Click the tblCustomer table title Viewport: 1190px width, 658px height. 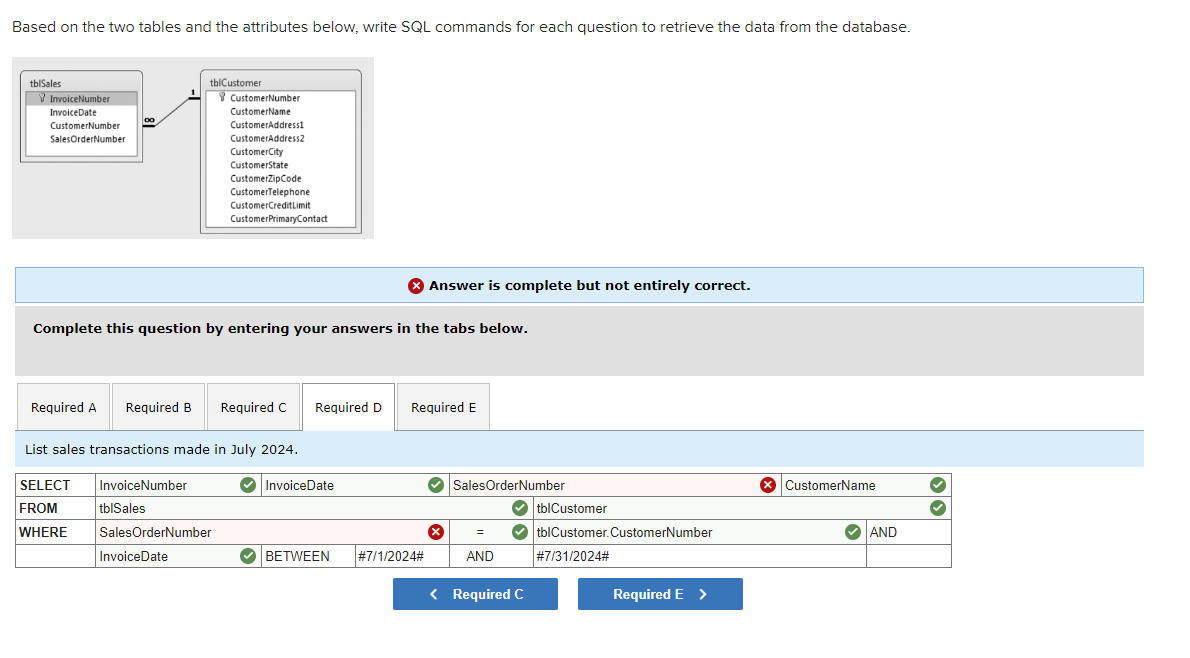[235, 83]
